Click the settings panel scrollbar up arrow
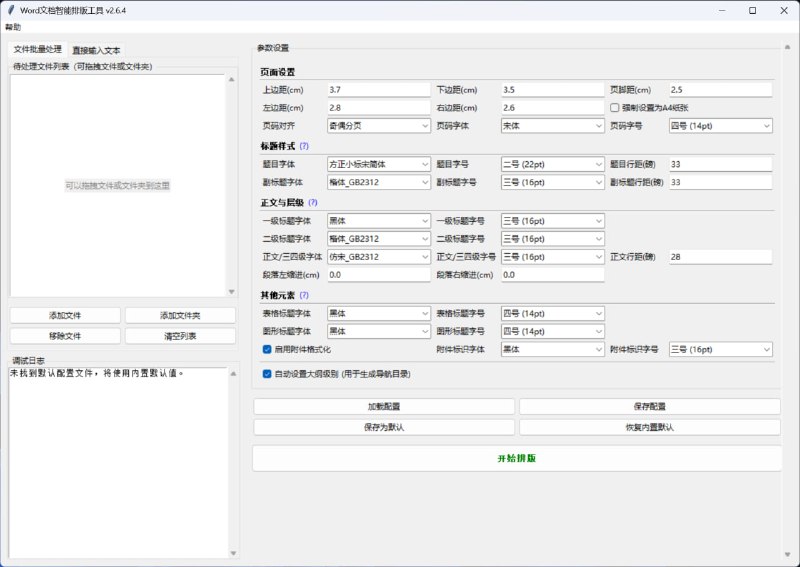Viewport: 800px width, 567px height. 787,47
